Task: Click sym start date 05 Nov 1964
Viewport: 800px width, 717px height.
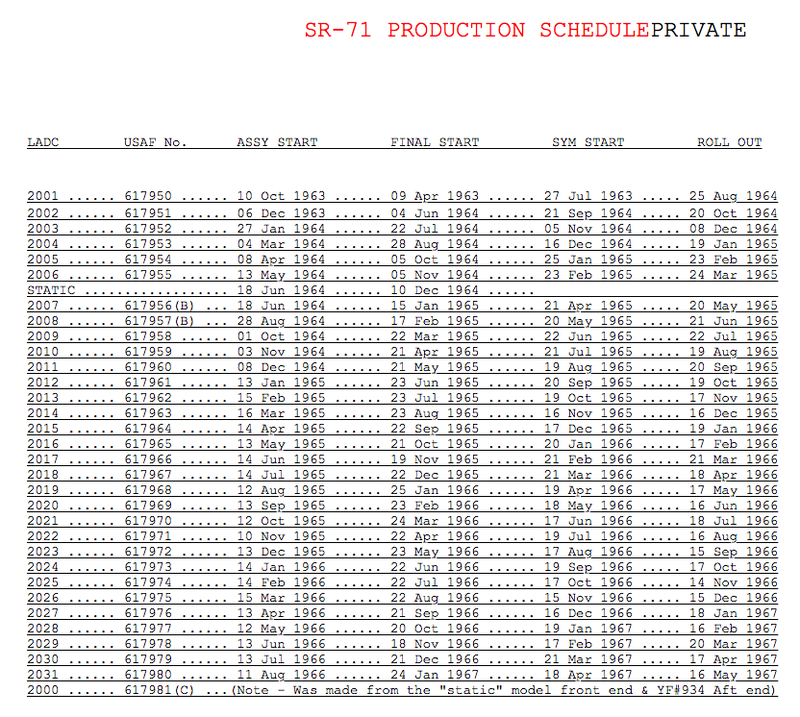Action: click(588, 229)
